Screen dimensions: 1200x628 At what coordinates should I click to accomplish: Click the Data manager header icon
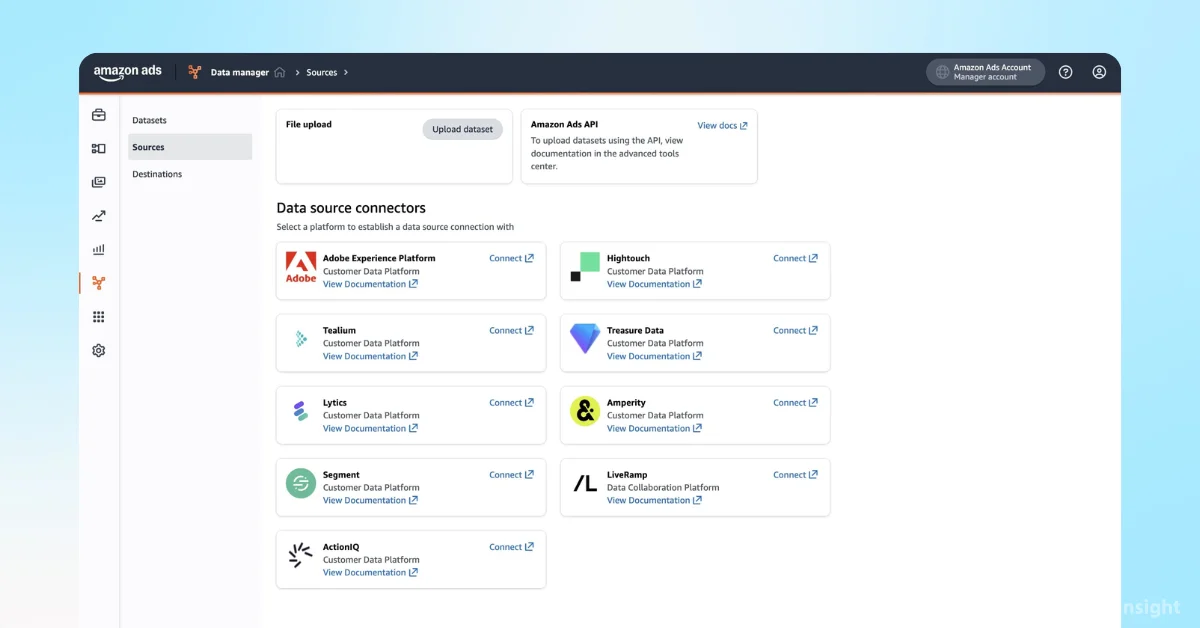coord(195,72)
